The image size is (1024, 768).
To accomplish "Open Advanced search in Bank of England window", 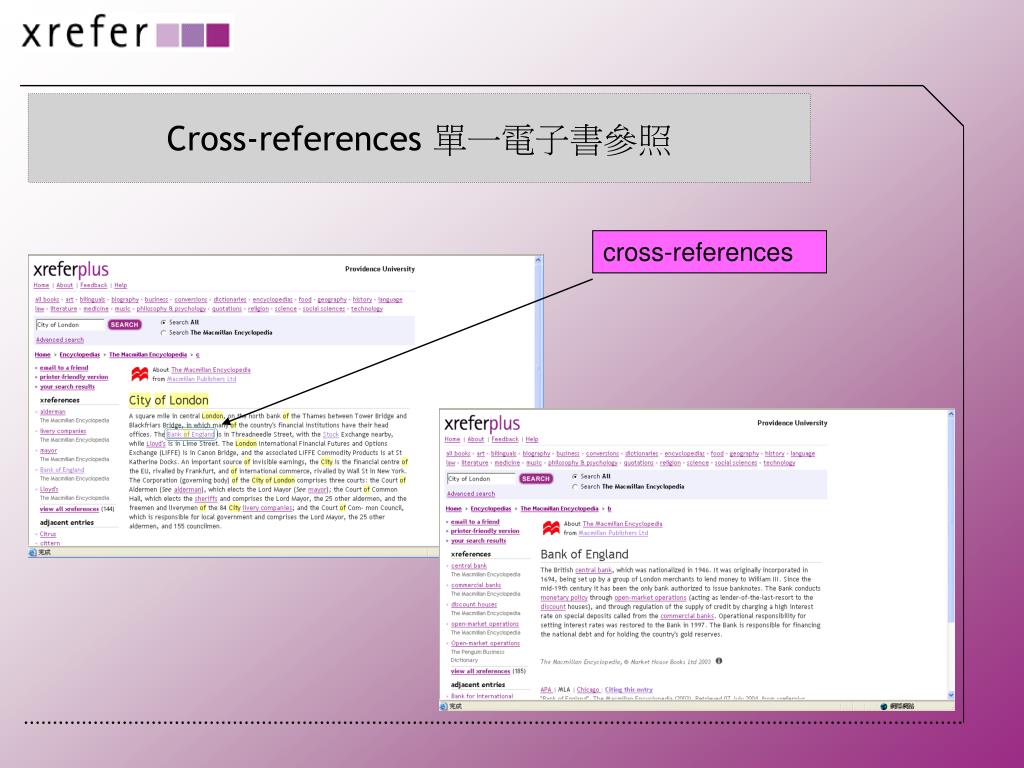I will [471, 494].
